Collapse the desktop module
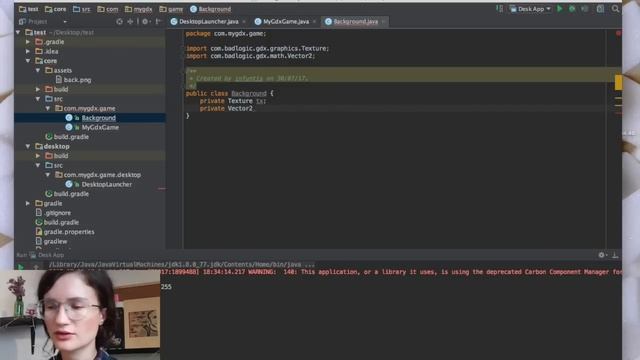This screenshot has width=640, height=360. 28,146
